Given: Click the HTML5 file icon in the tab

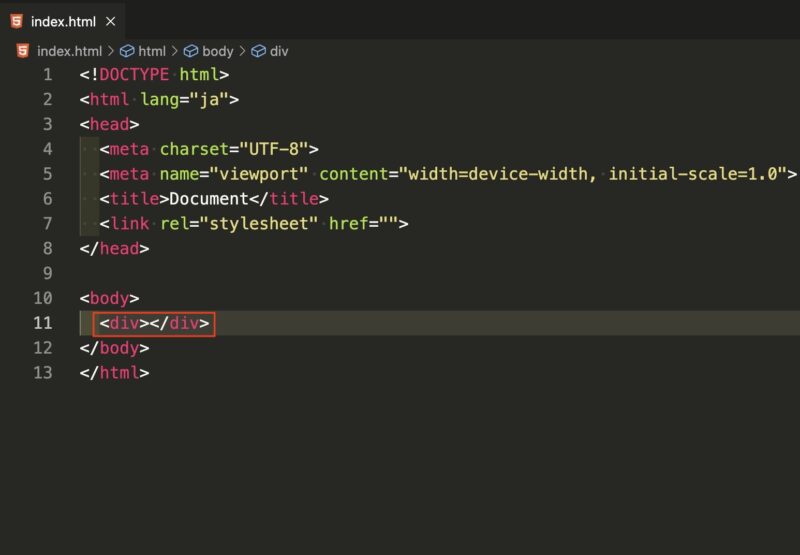Looking at the screenshot, I should (17, 21).
